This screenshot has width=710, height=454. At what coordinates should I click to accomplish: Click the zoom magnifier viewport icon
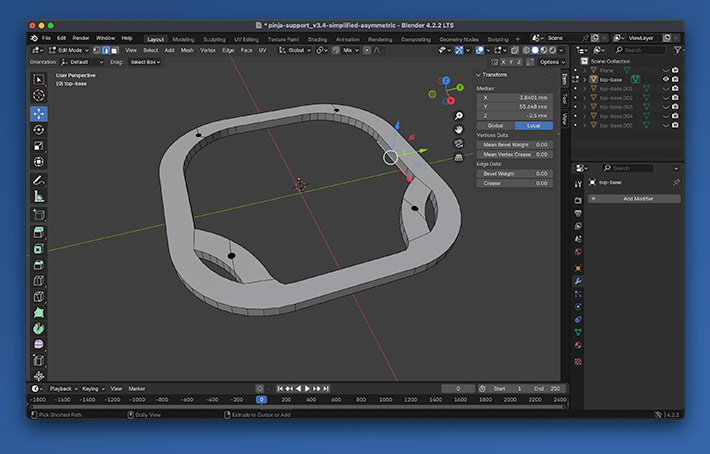459,116
